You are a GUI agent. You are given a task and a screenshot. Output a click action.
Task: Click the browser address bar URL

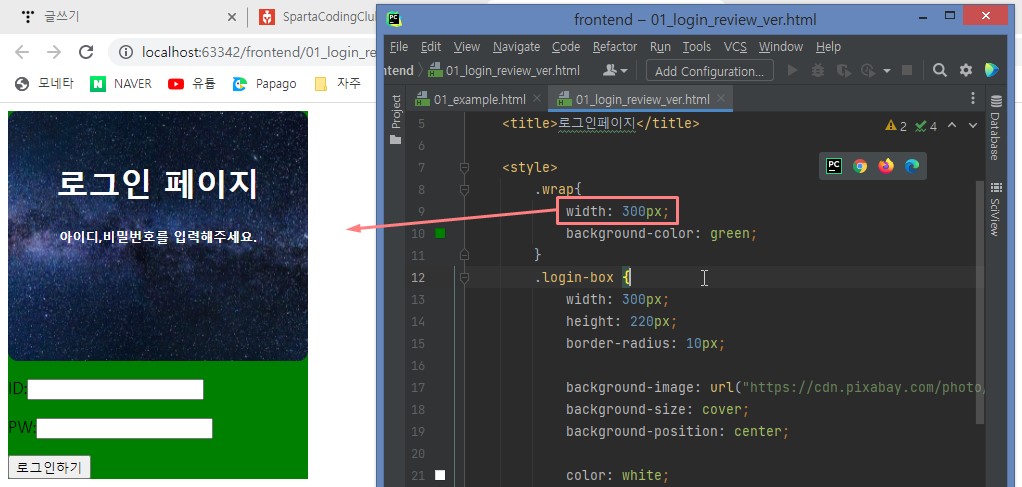(259, 52)
